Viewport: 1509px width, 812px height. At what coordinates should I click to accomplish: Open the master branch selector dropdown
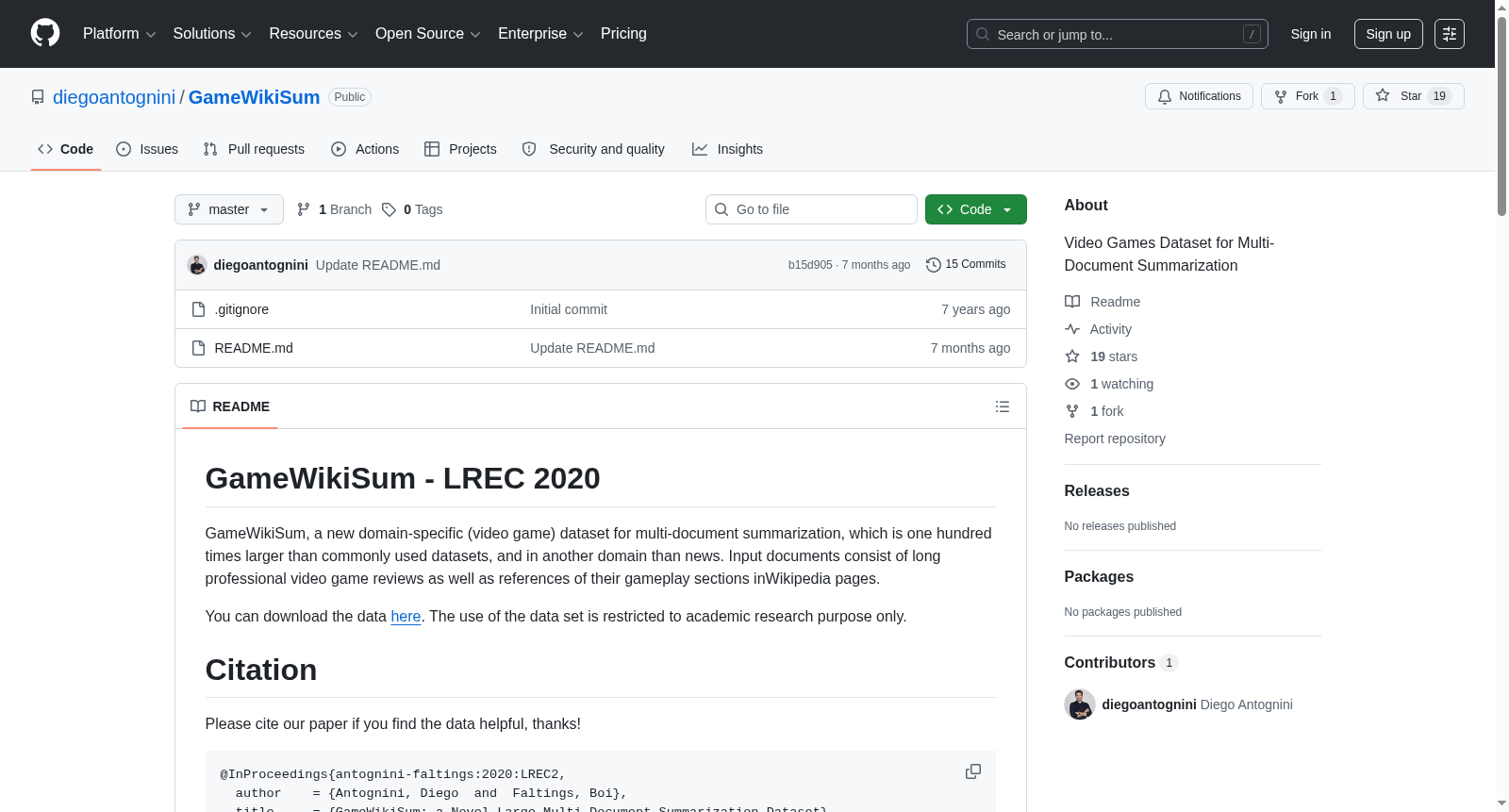pos(229,209)
